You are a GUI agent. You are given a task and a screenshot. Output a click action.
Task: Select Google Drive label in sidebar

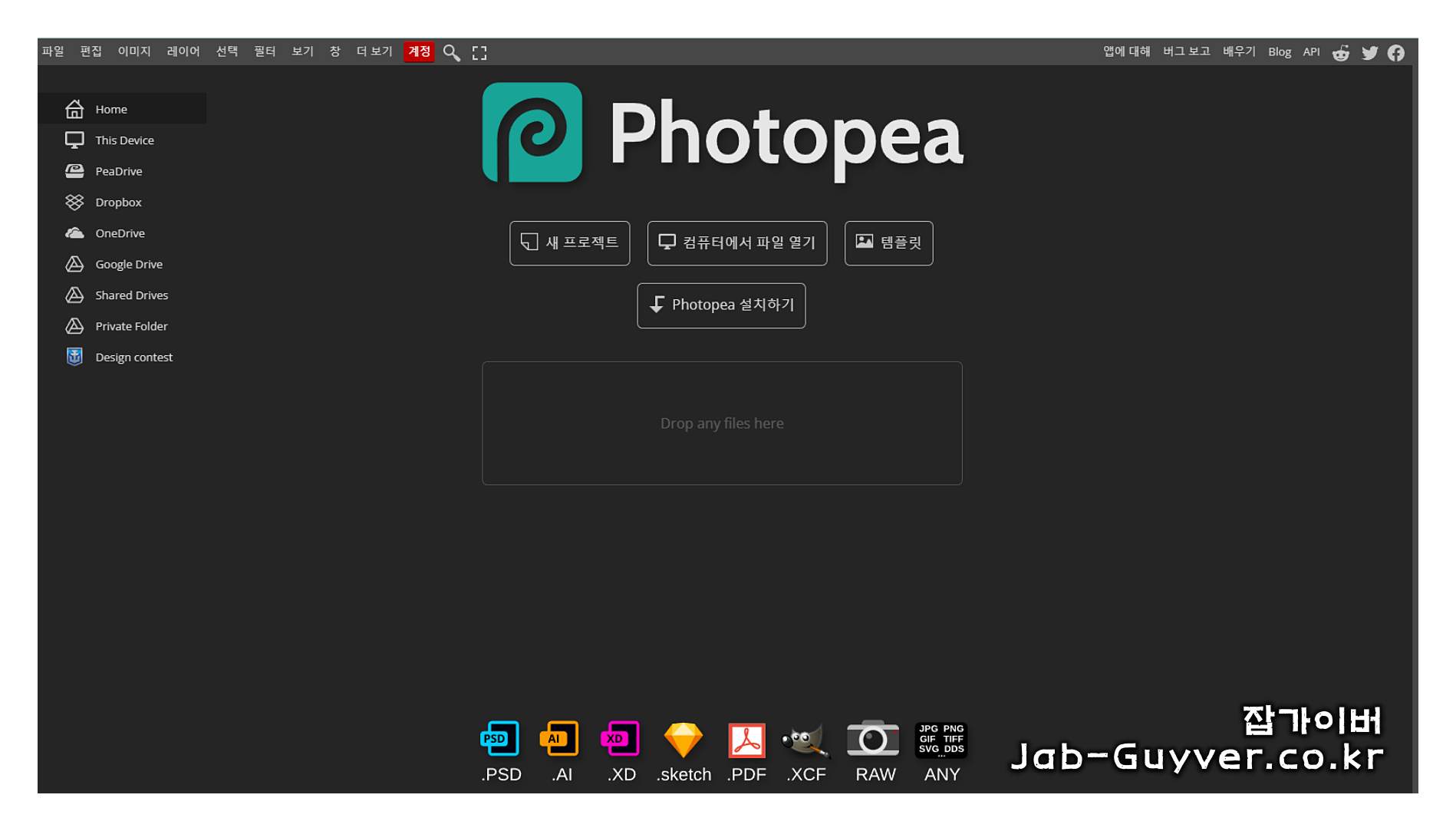[129, 264]
